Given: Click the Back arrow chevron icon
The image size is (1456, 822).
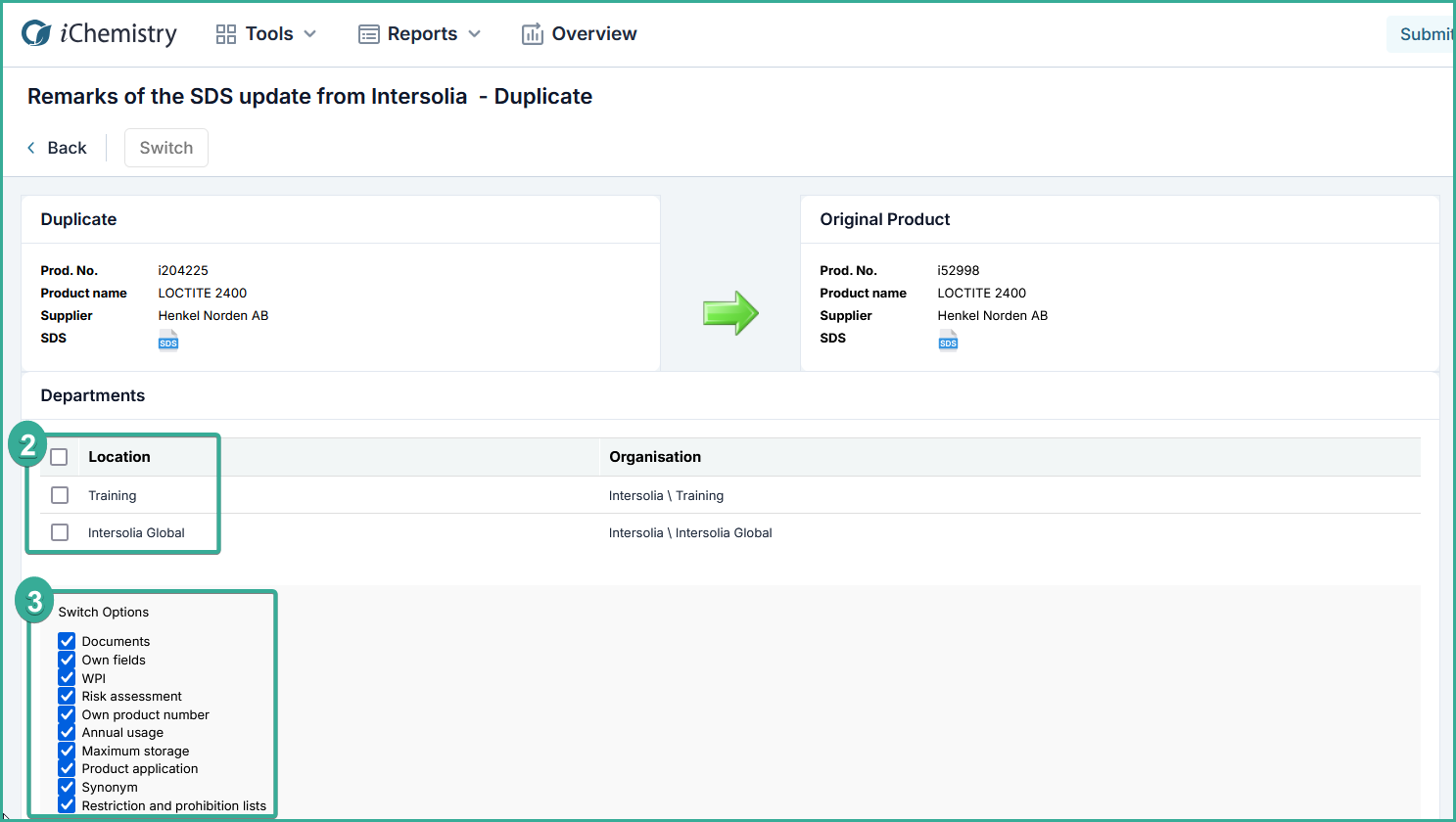Looking at the screenshot, I should tap(31, 148).
